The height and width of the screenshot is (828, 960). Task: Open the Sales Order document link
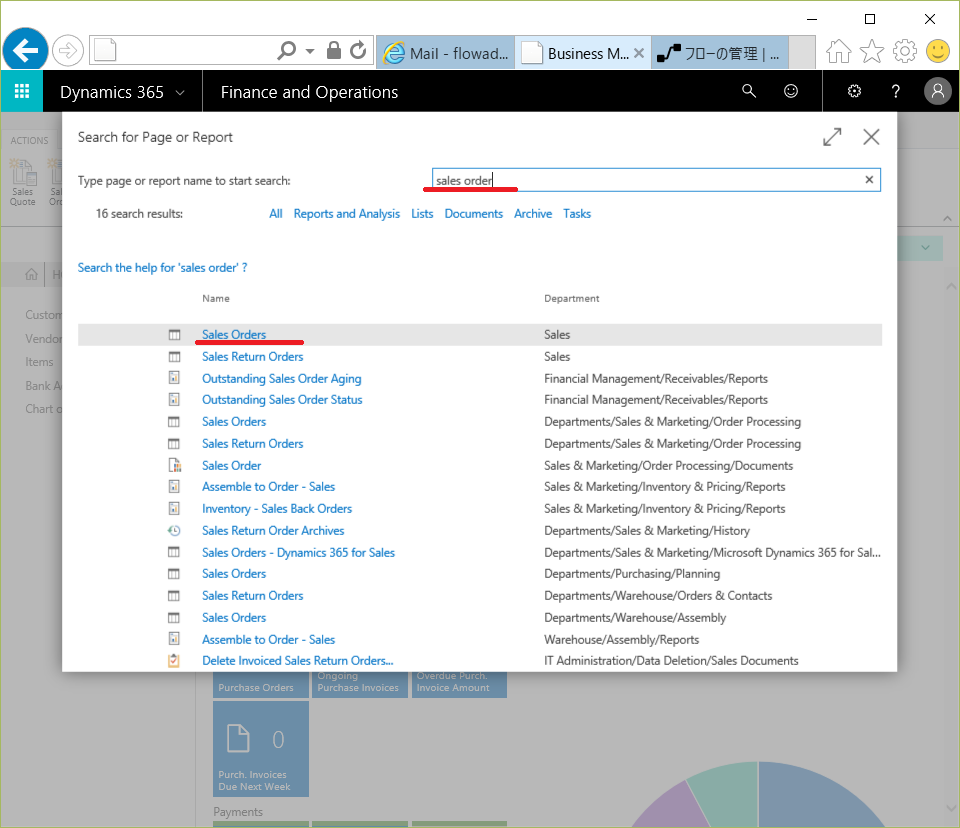(231, 465)
